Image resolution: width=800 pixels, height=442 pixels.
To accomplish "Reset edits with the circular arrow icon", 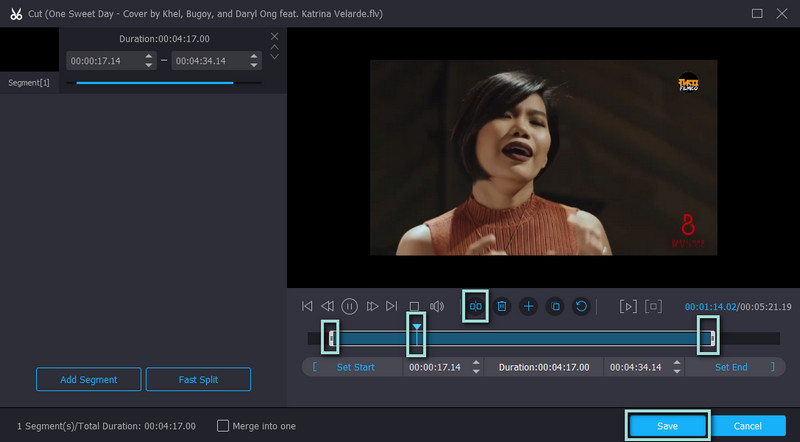I will 581,306.
